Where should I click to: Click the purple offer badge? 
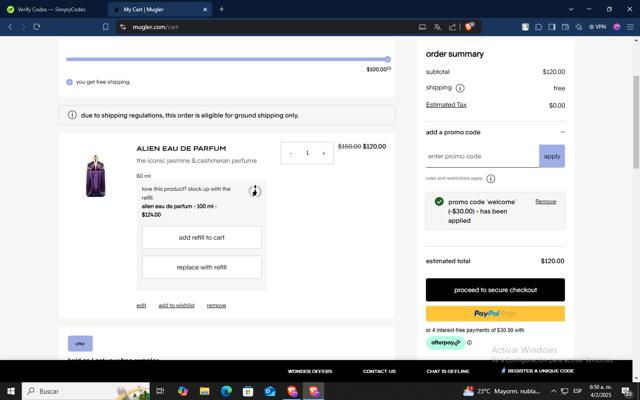coord(80,344)
